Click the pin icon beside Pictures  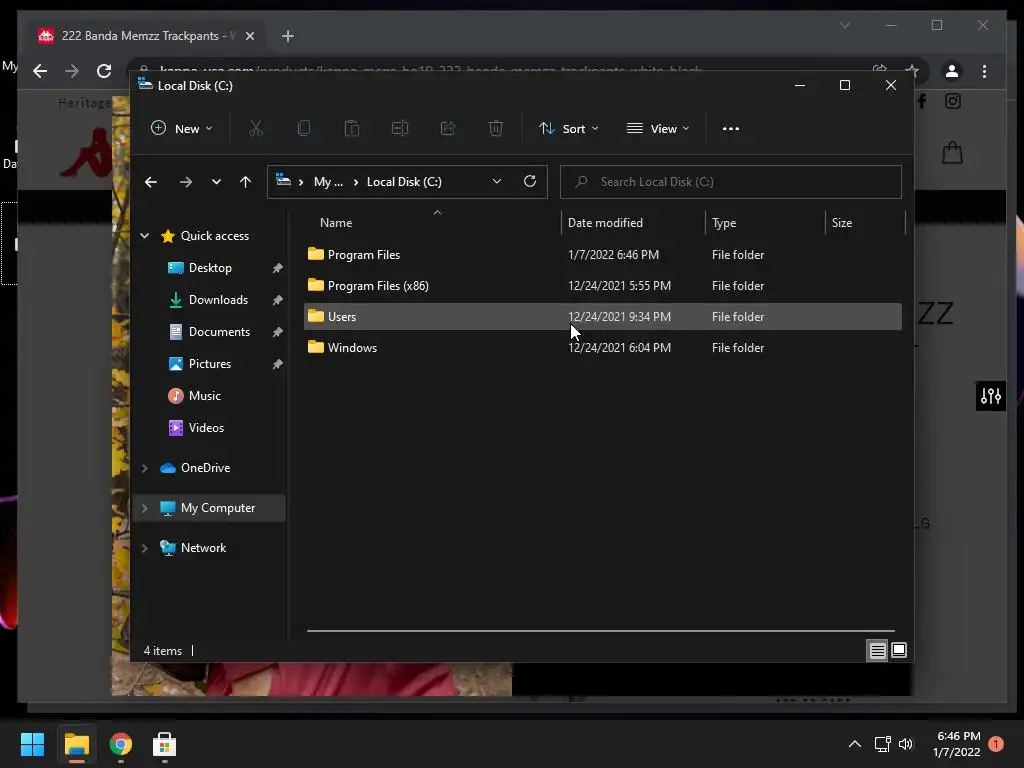278,364
